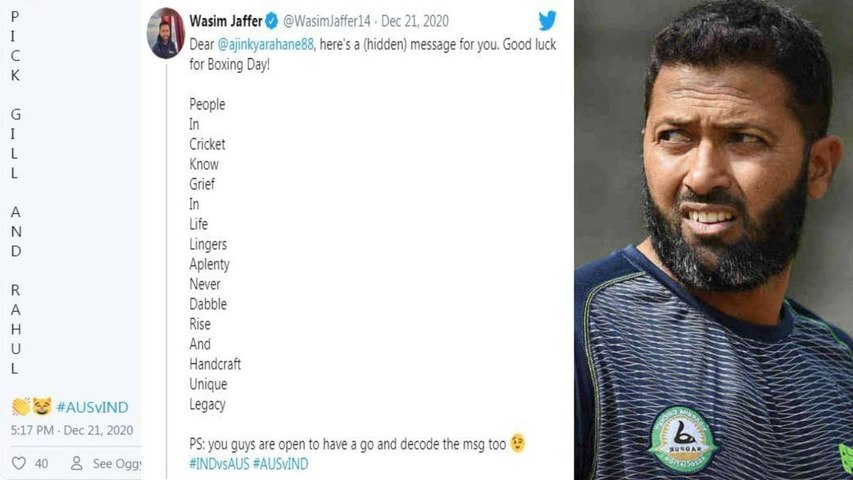Like the tweet with heart icon
The image size is (853, 480).
coord(18,463)
